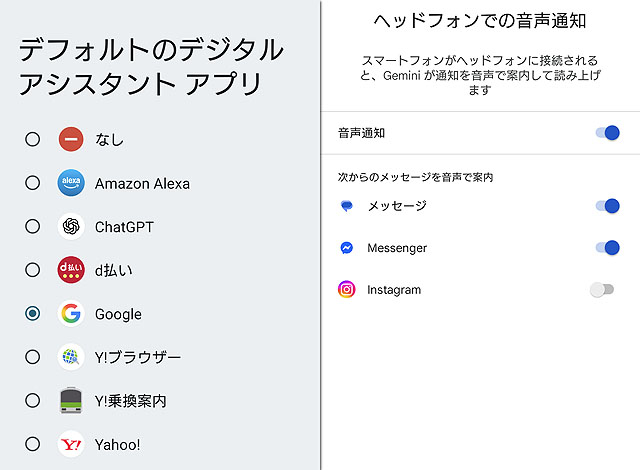640x470 pixels.
Task: Click the Y!乗換案内 train icon
Action: (70, 401)
